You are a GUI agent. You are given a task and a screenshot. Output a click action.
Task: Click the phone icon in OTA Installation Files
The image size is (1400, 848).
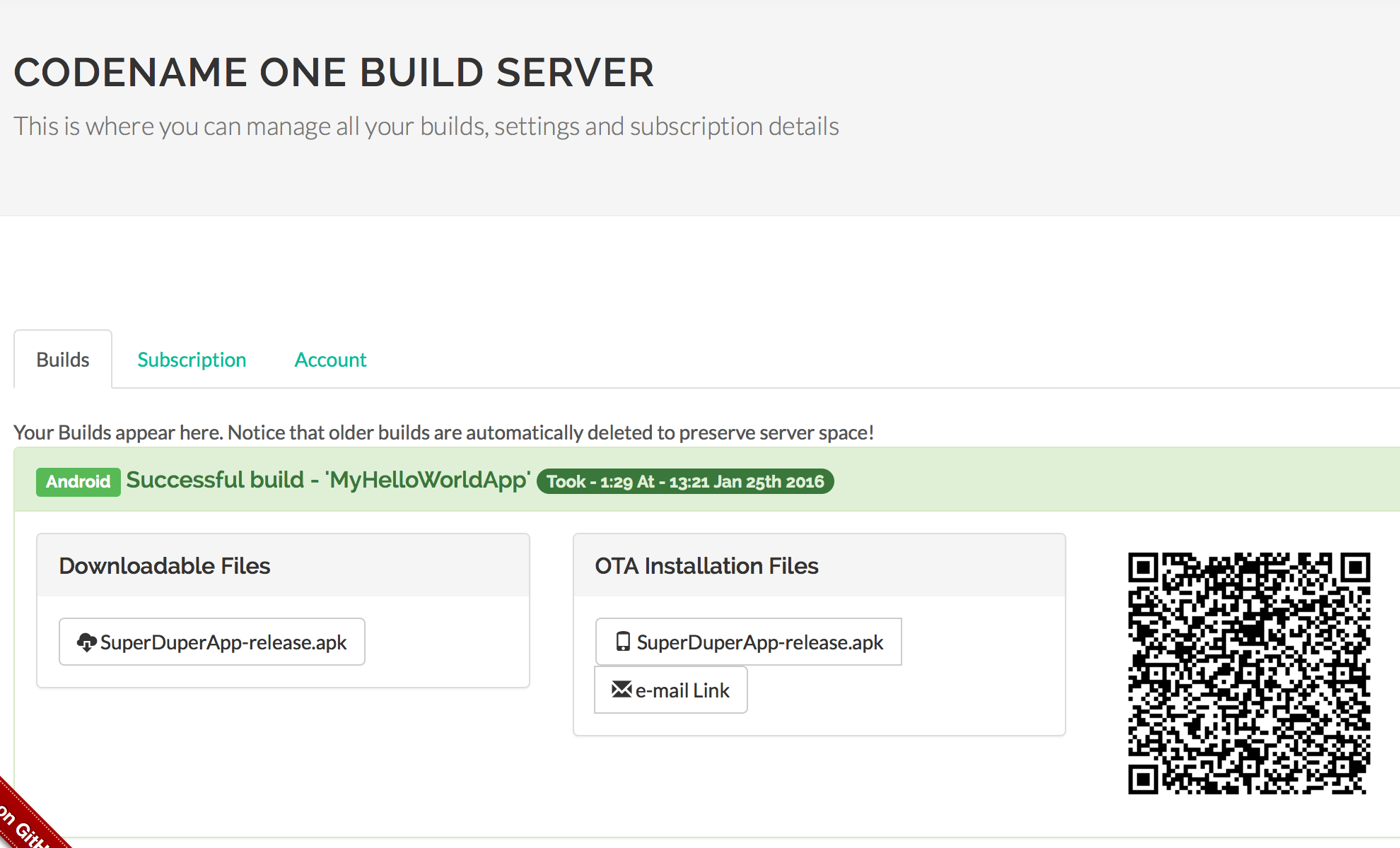tap(623, 642)
